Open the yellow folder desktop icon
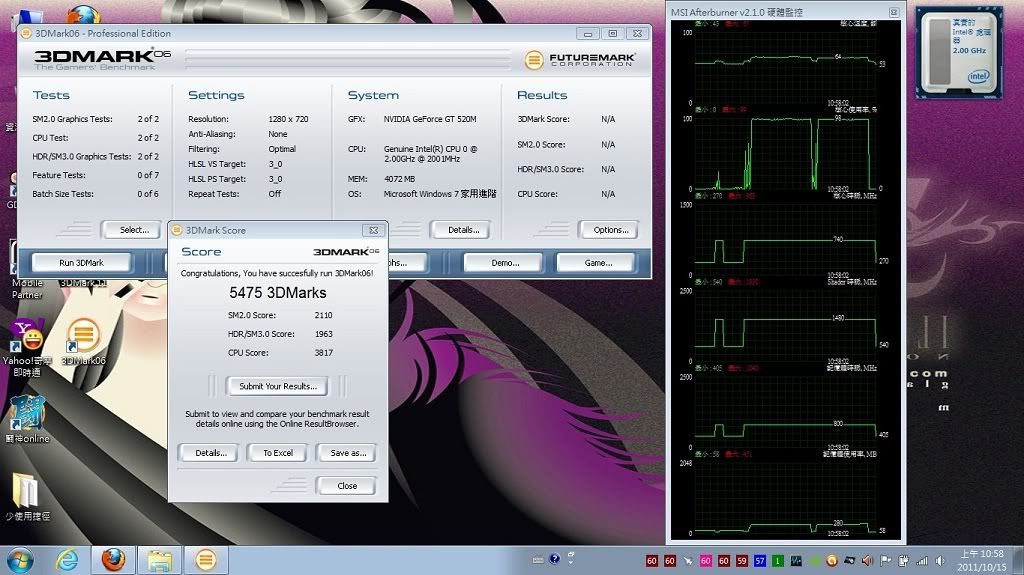 [26, 492]
